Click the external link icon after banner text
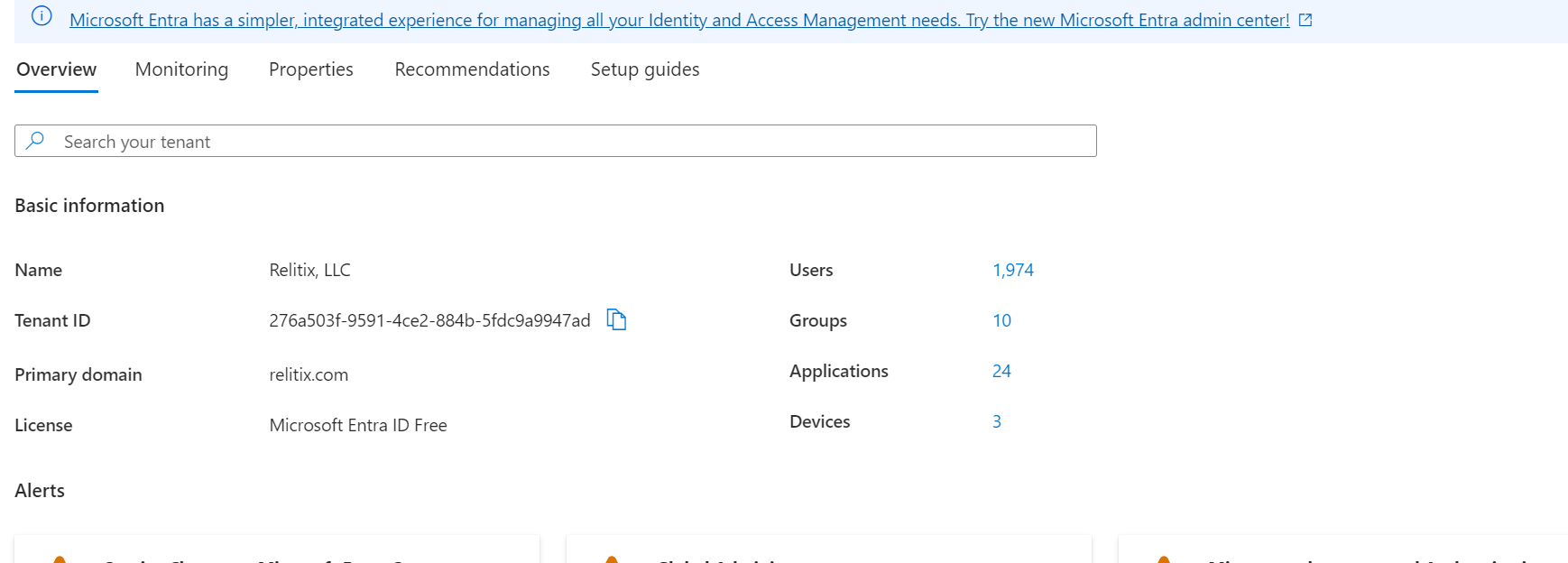Image resolution: width=1568 pixels, height=563 pixels. click(1305, 20)
